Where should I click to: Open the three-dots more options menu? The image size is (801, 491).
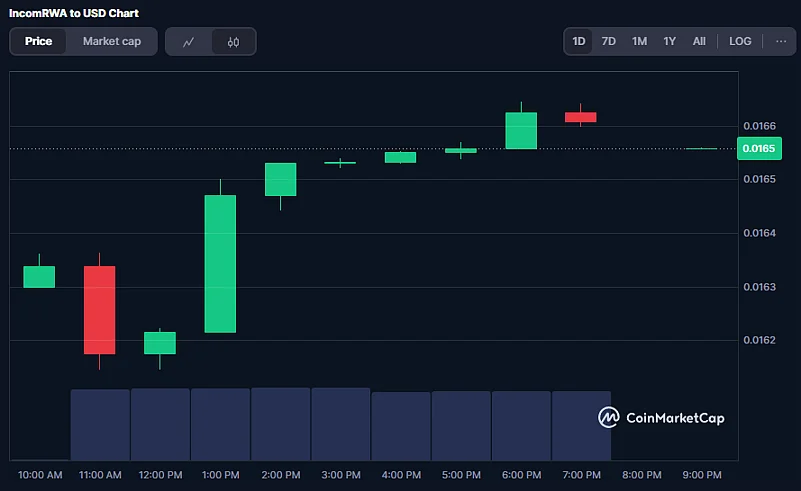[x=781, y=41]
